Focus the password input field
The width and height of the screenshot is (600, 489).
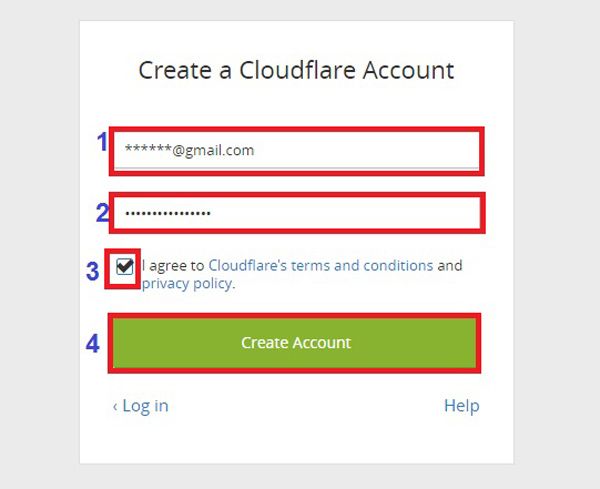[297, 213]
